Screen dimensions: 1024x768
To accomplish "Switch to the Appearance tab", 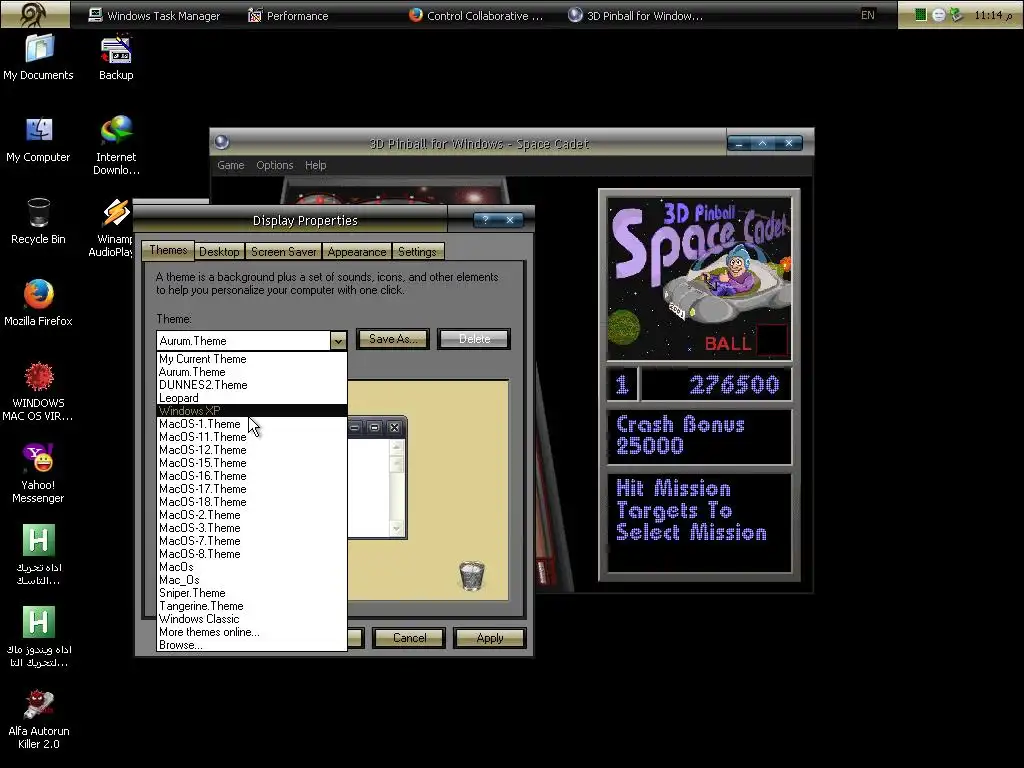I will (x=357, y=252).
